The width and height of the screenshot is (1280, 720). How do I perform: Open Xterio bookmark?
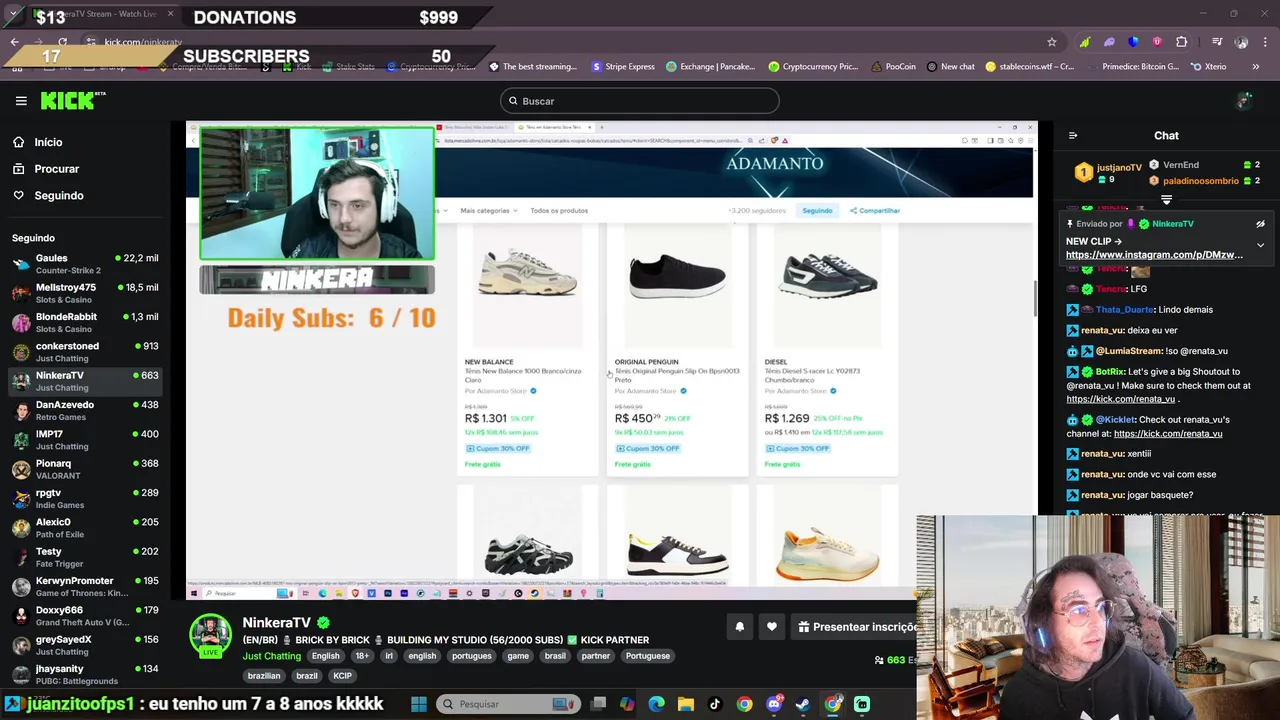pyautogui.click(x=1208, y=67)
